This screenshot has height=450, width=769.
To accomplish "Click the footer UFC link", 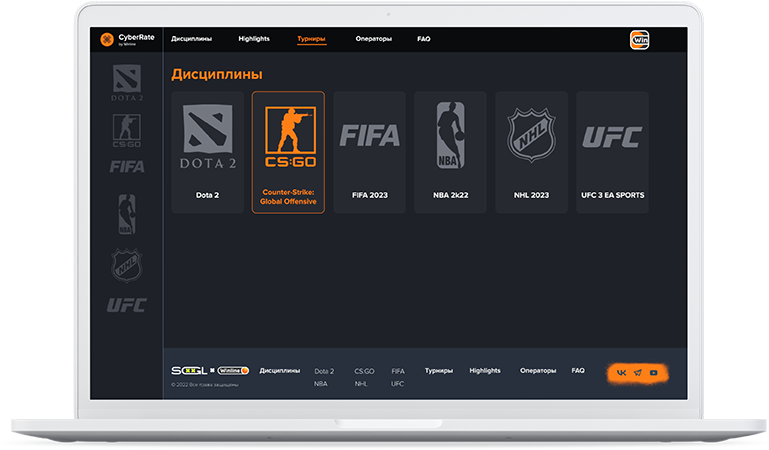I will [398, 384].
